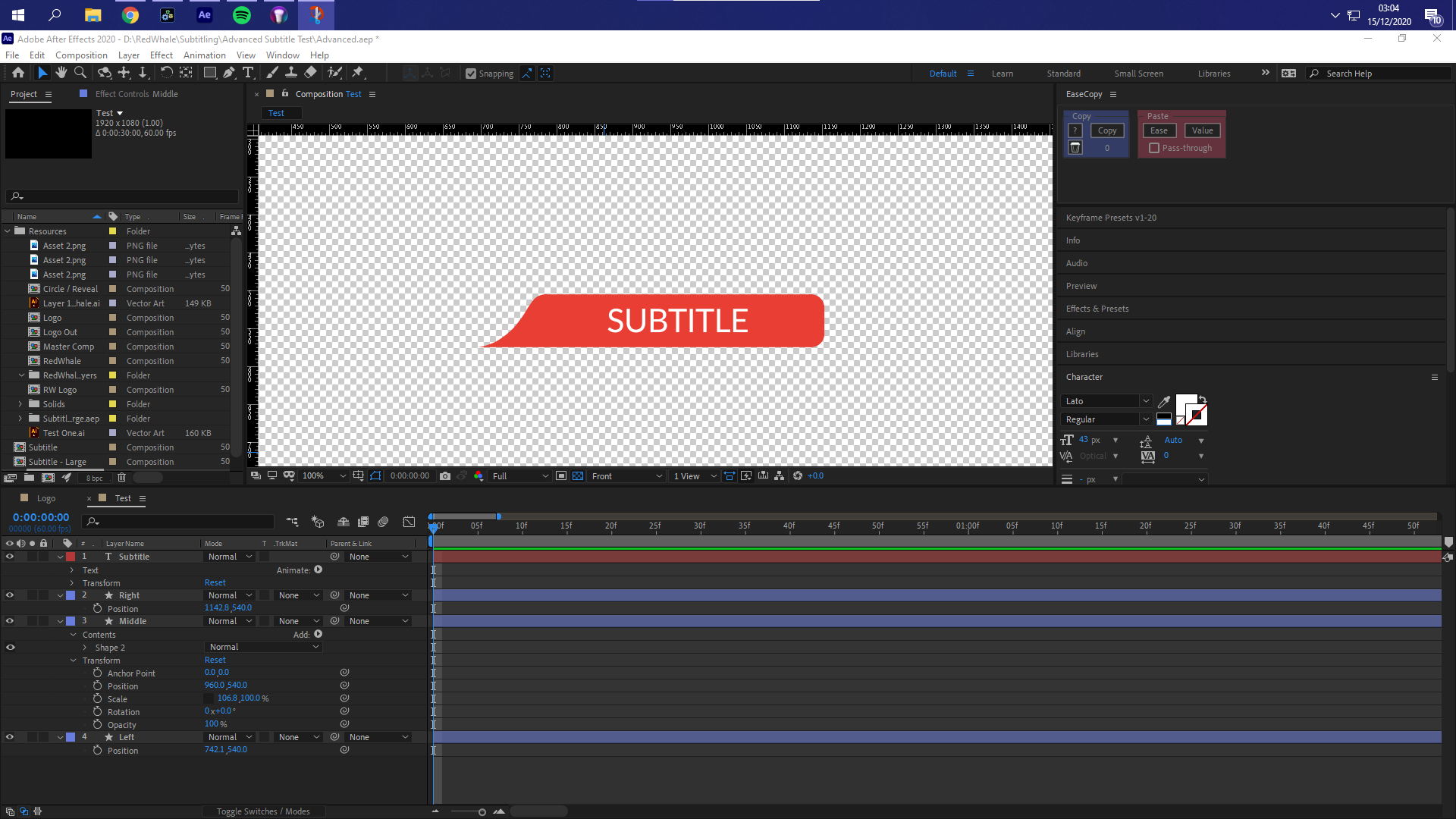Select the Puppet Pin tool

pyautogui.click(x=357, y=73)
